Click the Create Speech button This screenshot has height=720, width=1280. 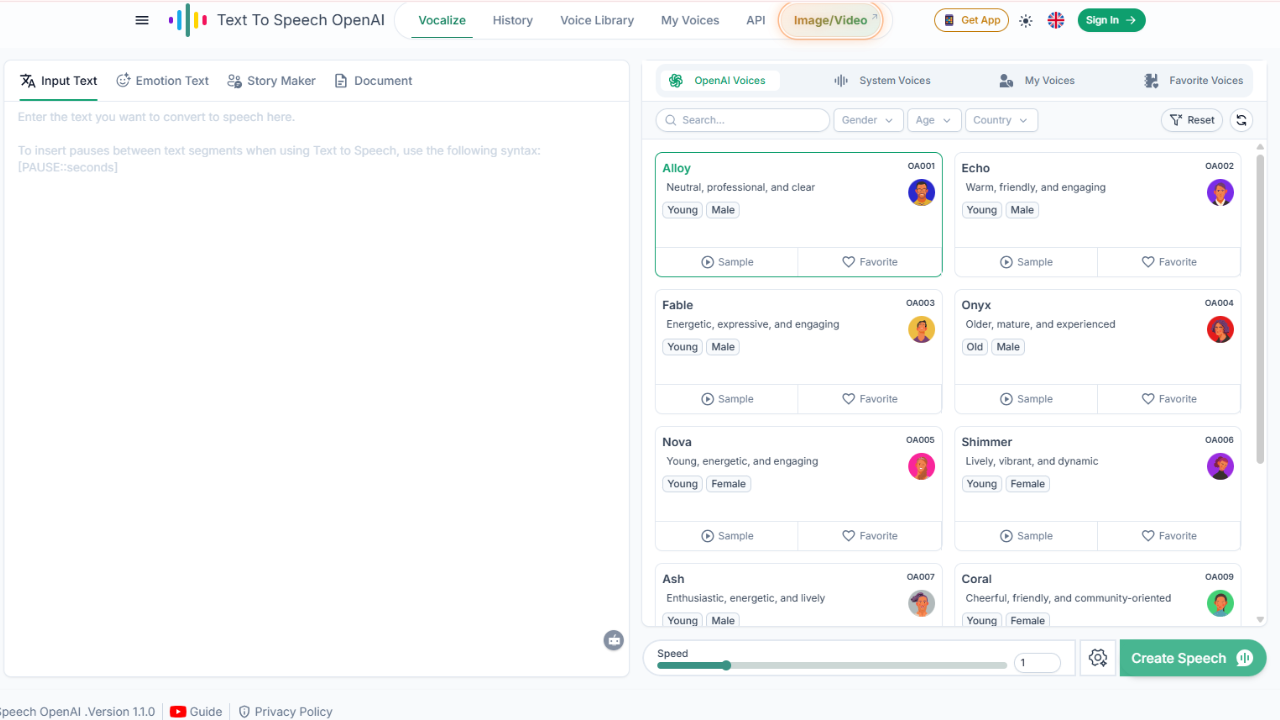(1193, 658)
